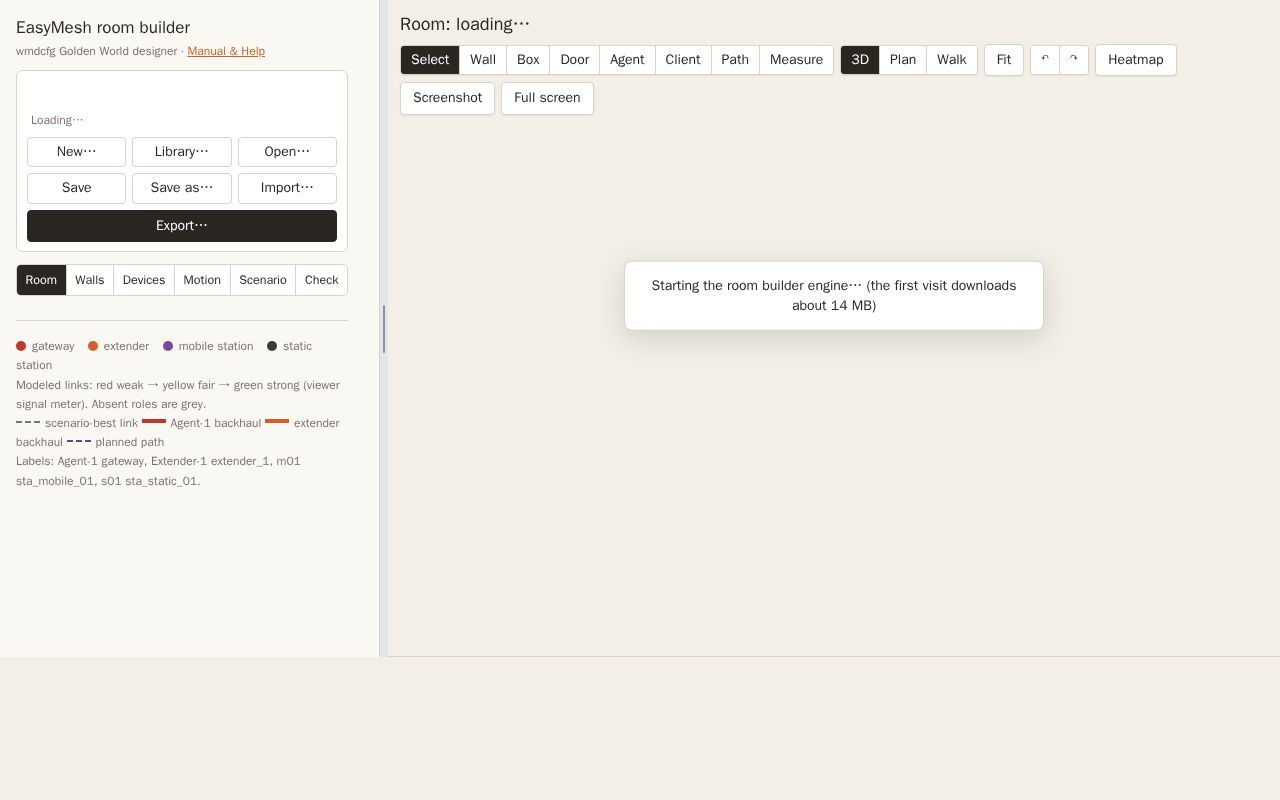This screenshot has width=1280, height=800.
Task: Activate the Agent placement tool
Action: click(x=627, y=60)
